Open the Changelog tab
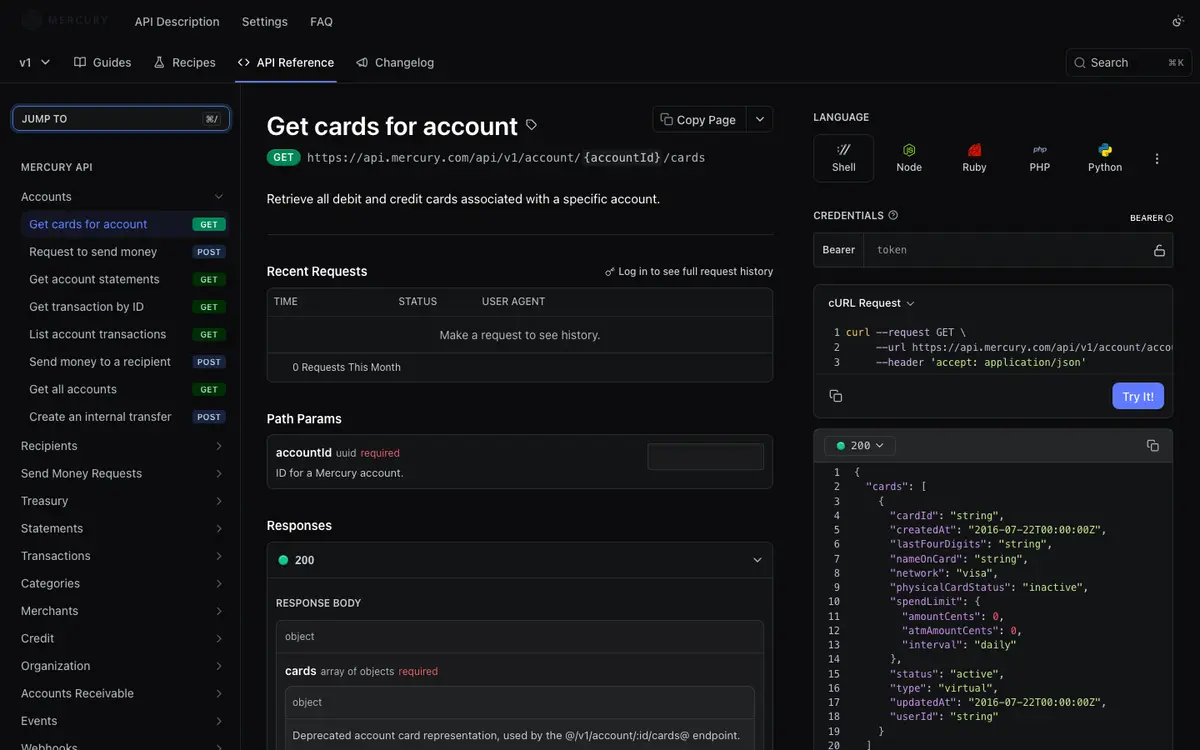The image size is (1200, 750). point(395,62)
